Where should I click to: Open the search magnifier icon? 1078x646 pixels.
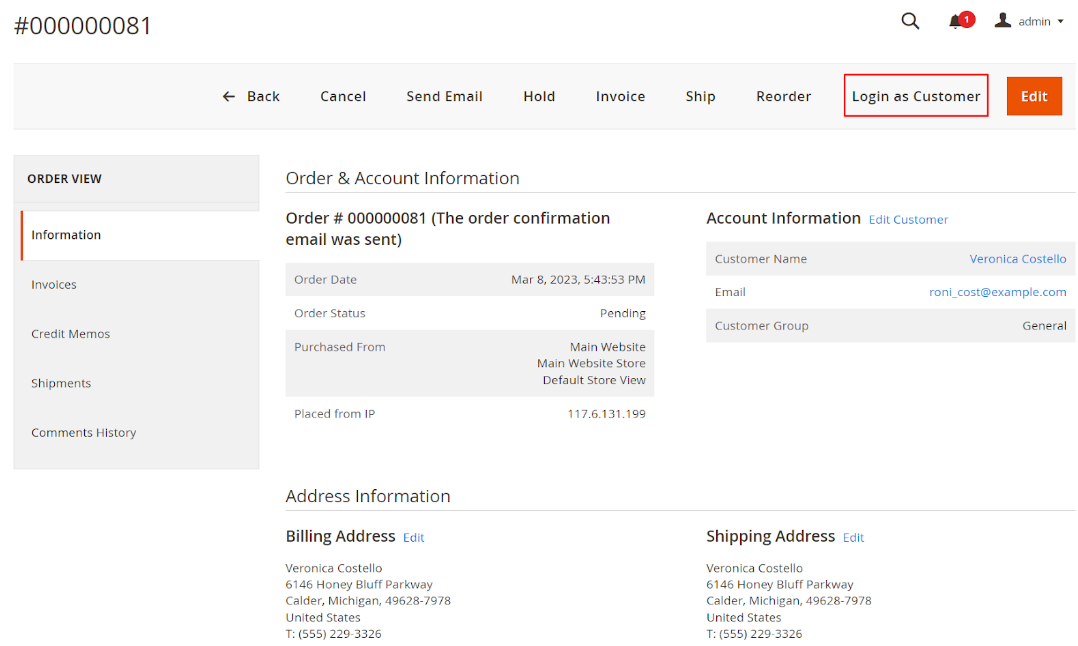coord(910,21)
